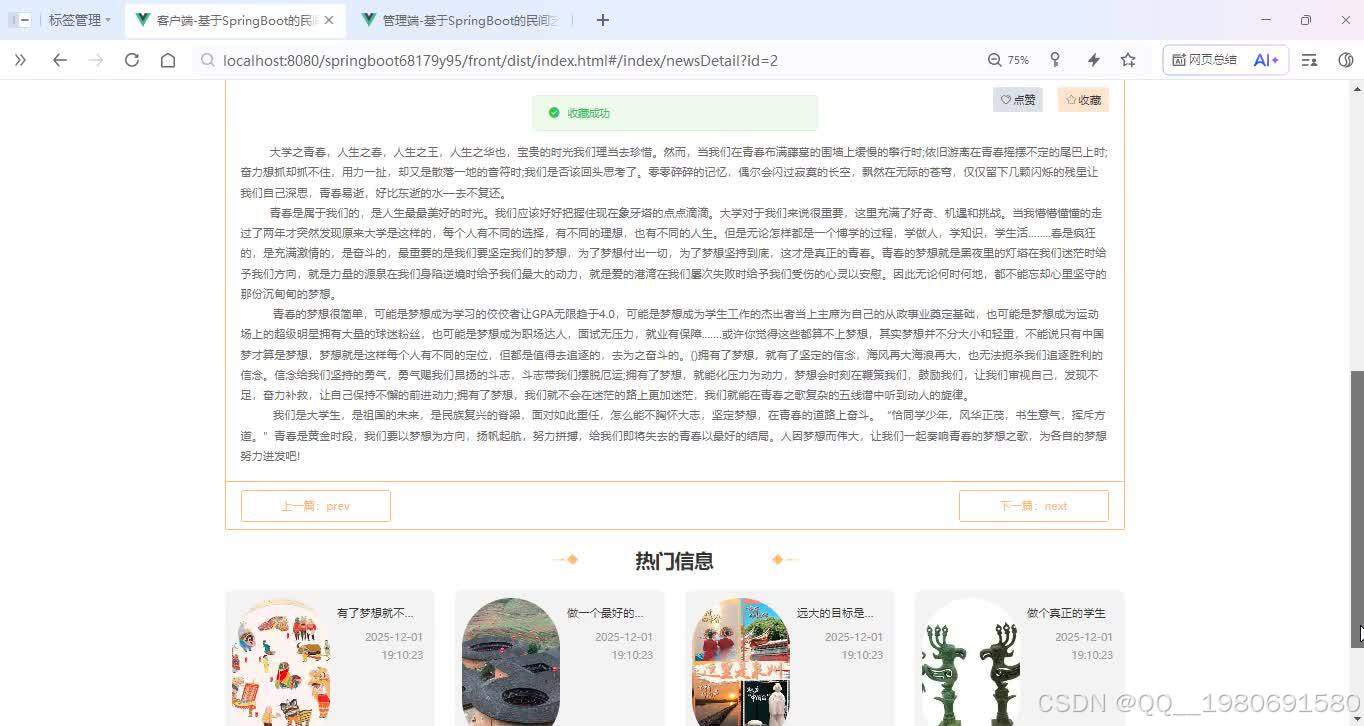
Task: Open hot article 做一个最好的...
Action: click(x=605, y=613)
